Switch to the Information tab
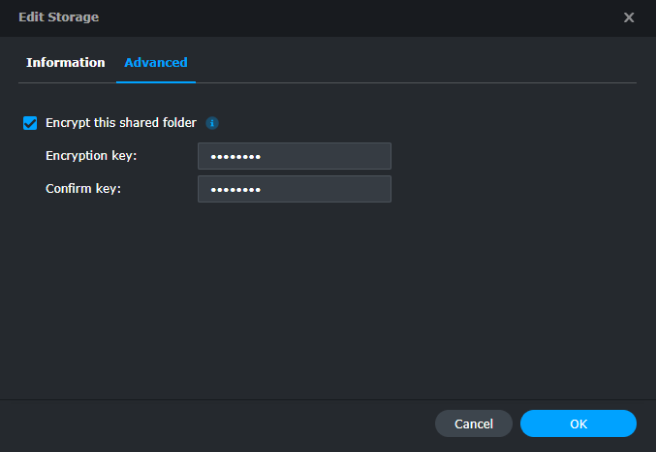The width and height of the screenshot is (656, 452). 65,62
